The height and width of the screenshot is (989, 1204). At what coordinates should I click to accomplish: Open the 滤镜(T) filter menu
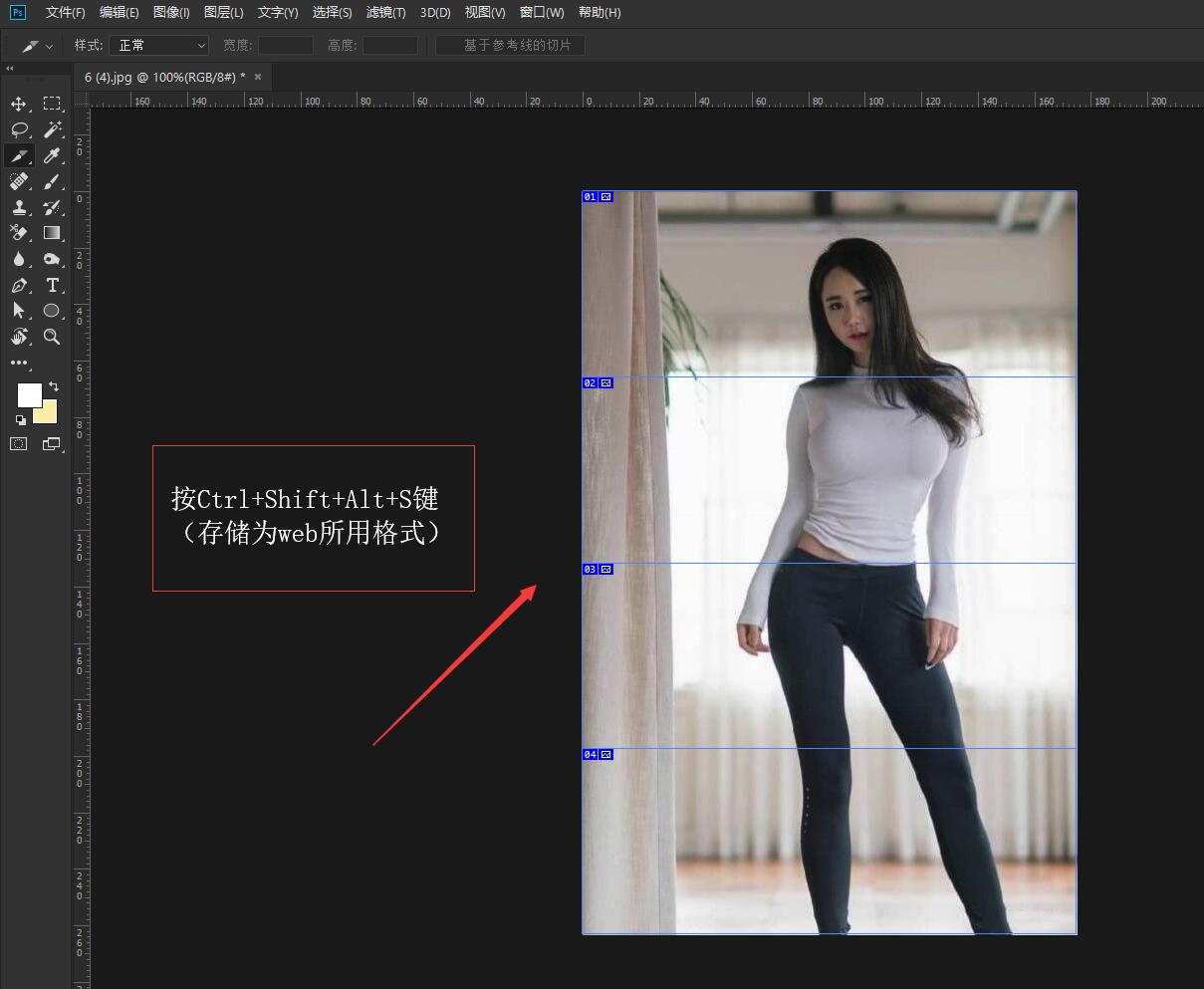click(x=385, y=13)
